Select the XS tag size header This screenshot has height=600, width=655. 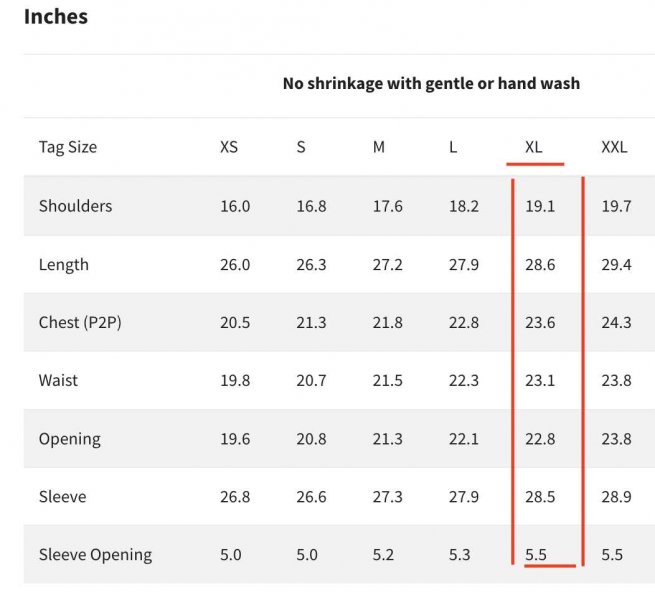click(229, 147)
